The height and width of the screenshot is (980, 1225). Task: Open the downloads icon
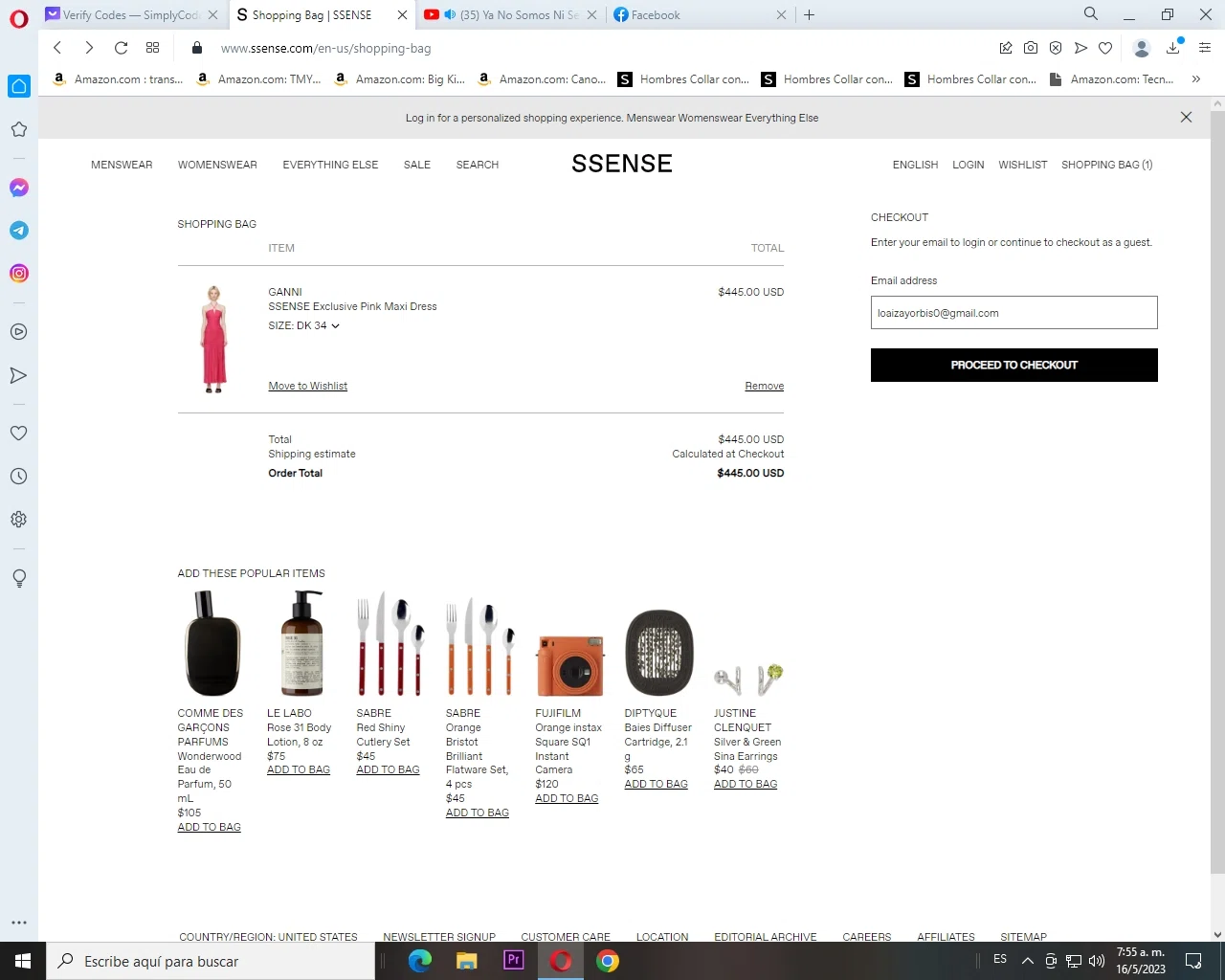[x=1173, y=48]
